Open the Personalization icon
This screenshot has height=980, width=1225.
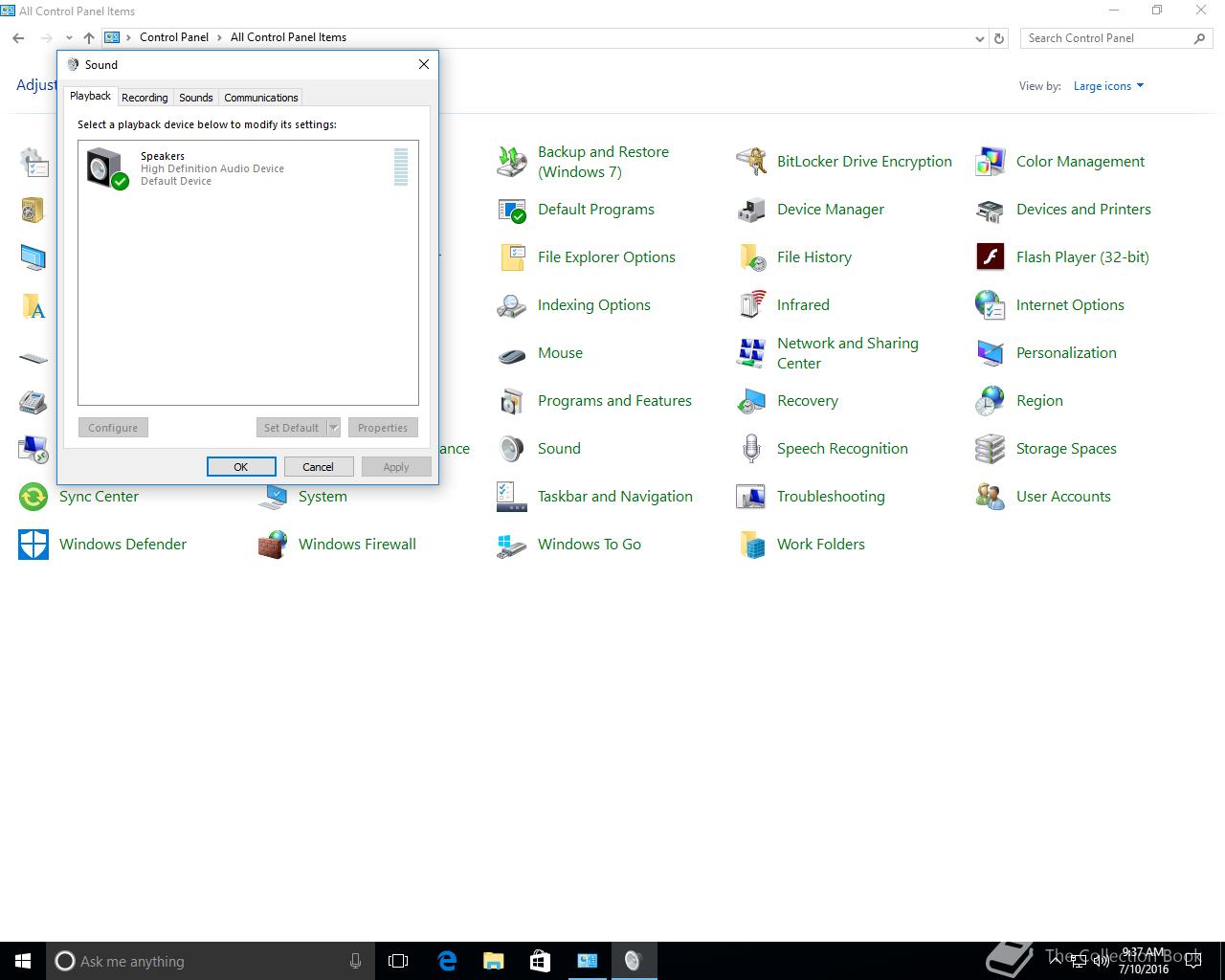click(990, 353)
